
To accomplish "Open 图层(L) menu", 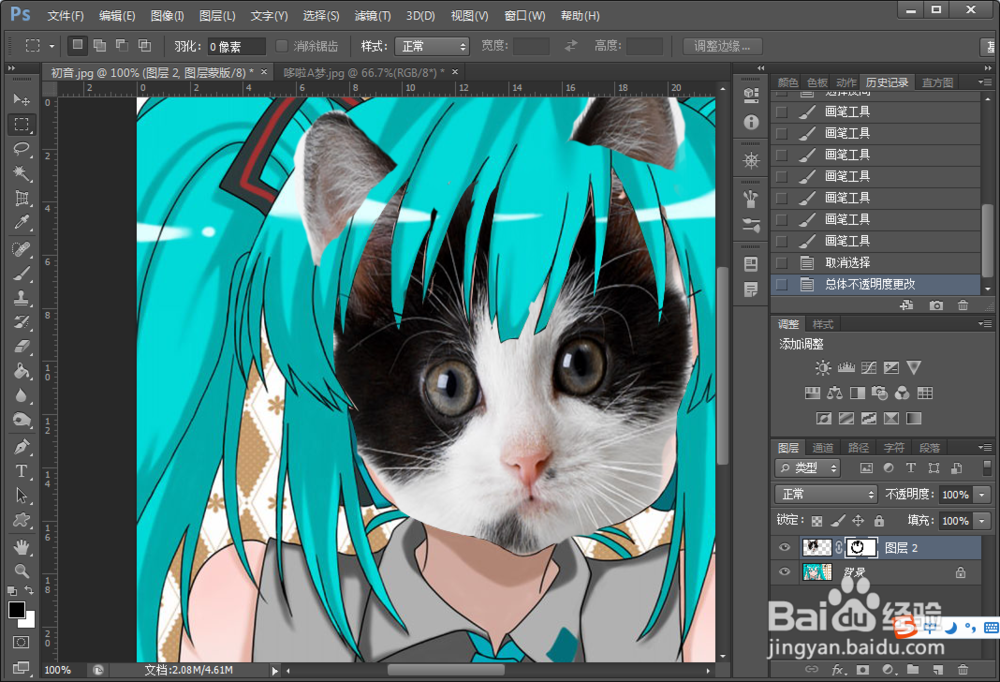I will [217, 15].
